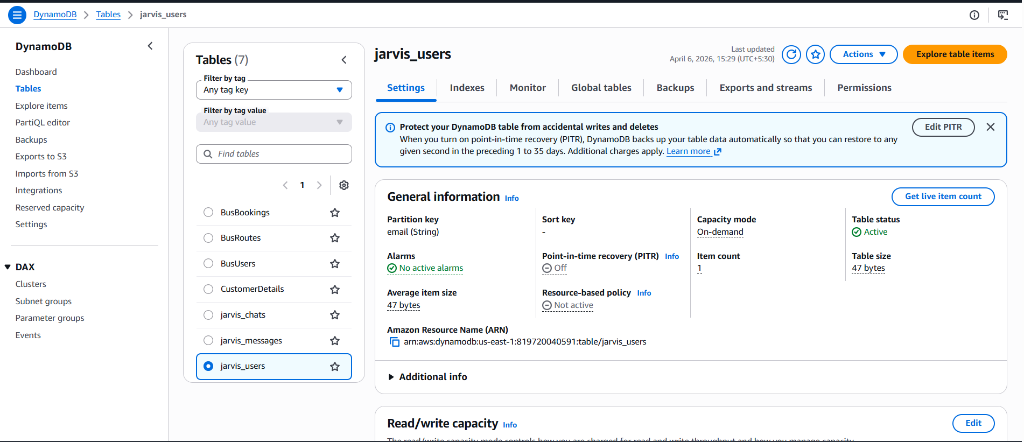This screenshot has width=1024, height=442.
Task: Collapse the DAX navigation section
Action: pos(8,267)
